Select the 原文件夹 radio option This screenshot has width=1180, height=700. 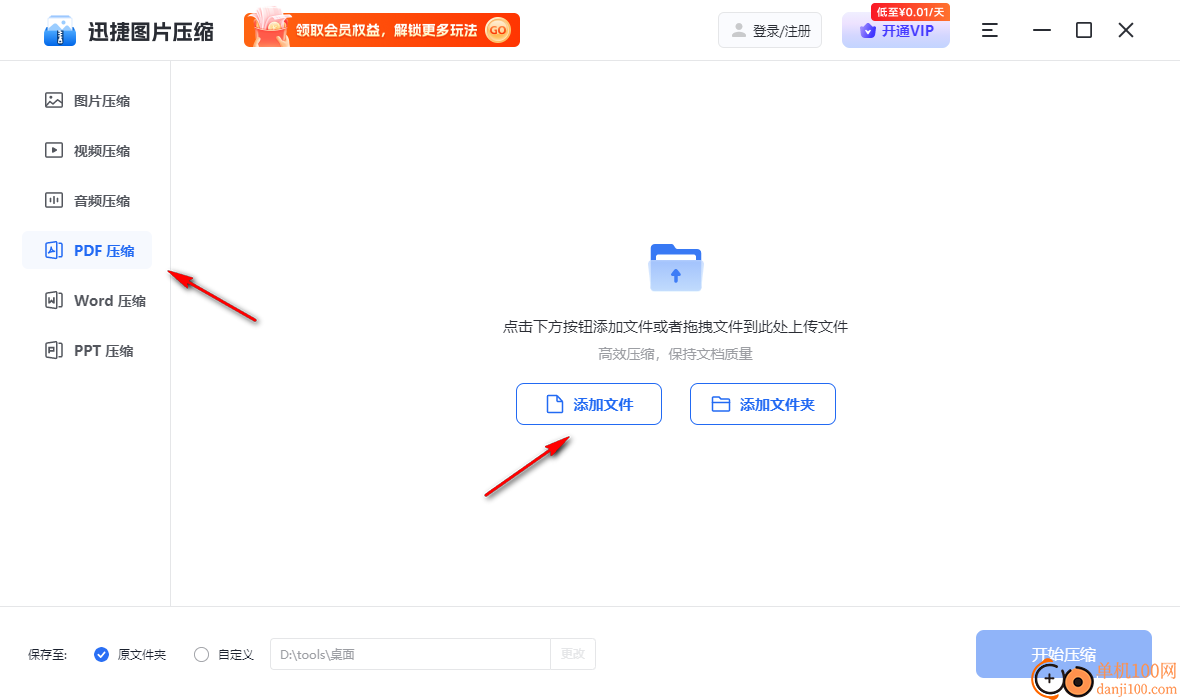[102, 654]
